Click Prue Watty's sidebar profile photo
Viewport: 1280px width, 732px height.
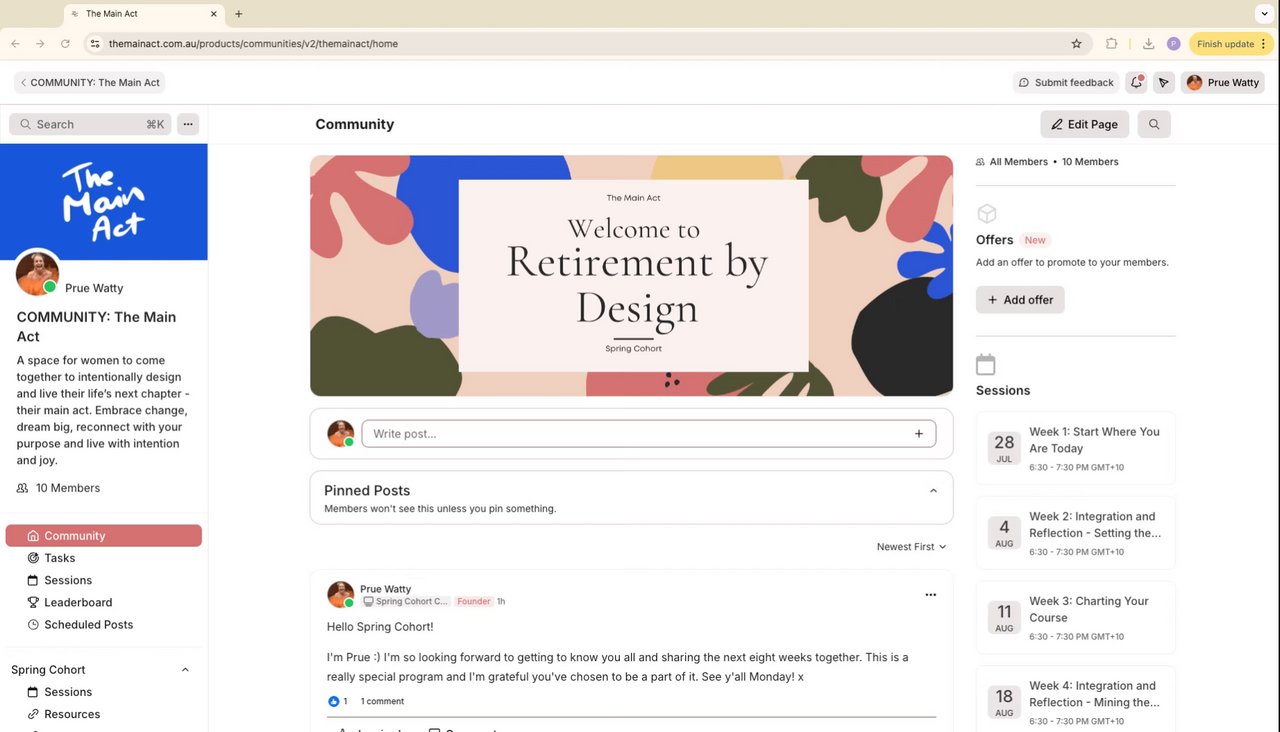point(38,273)
